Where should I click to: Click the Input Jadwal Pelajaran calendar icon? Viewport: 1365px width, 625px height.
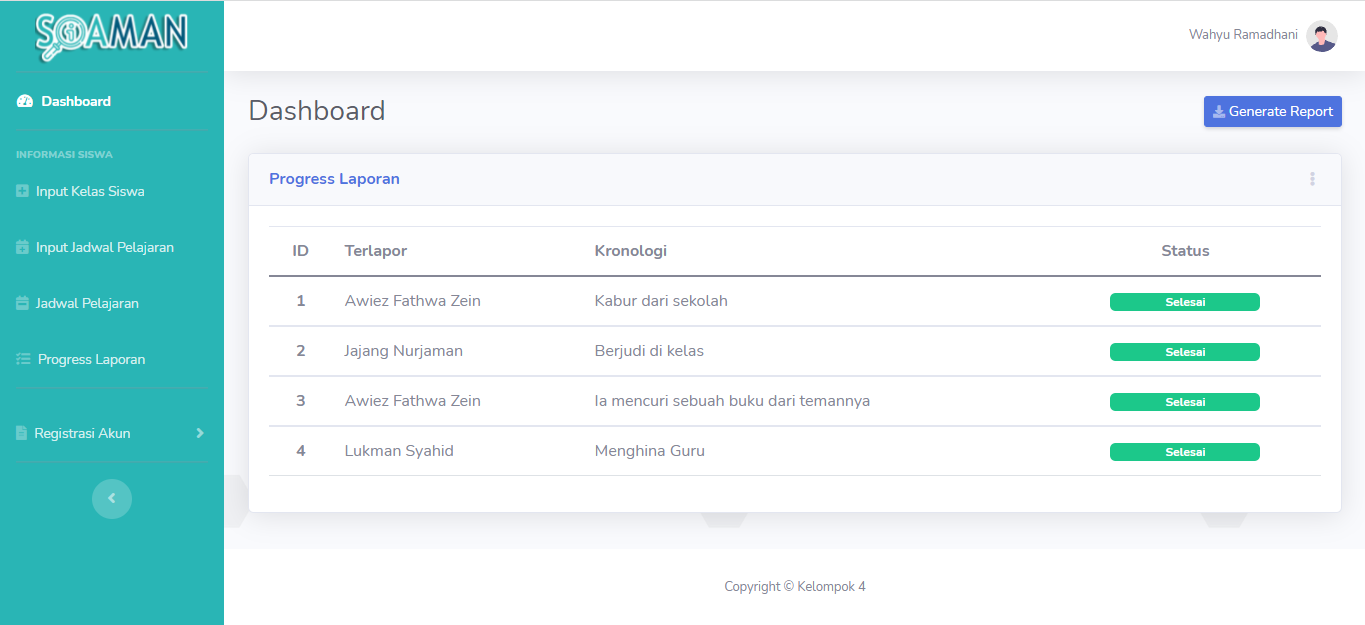point(23,247)
